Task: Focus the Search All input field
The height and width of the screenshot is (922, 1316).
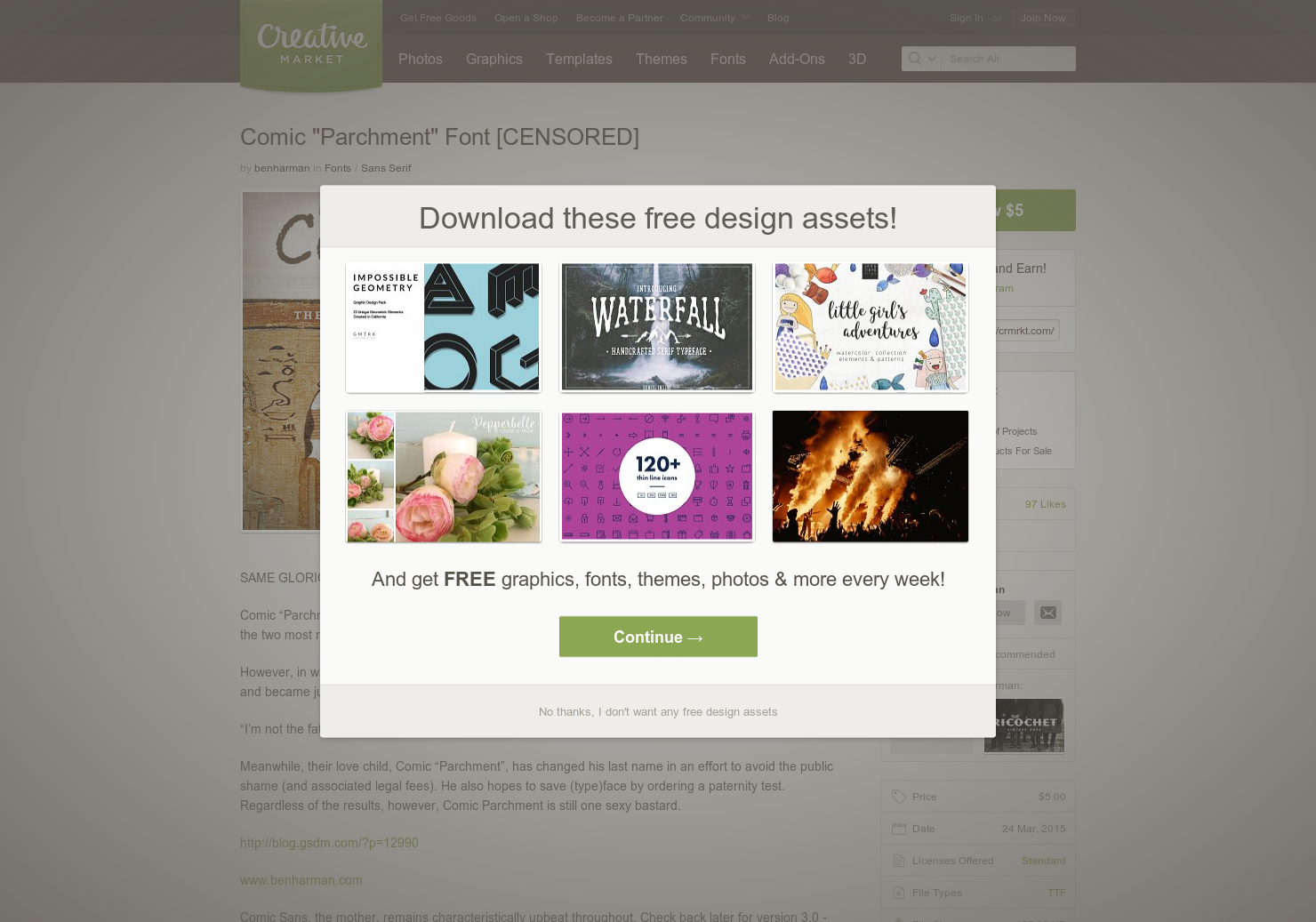Action: coord(1008,59)
